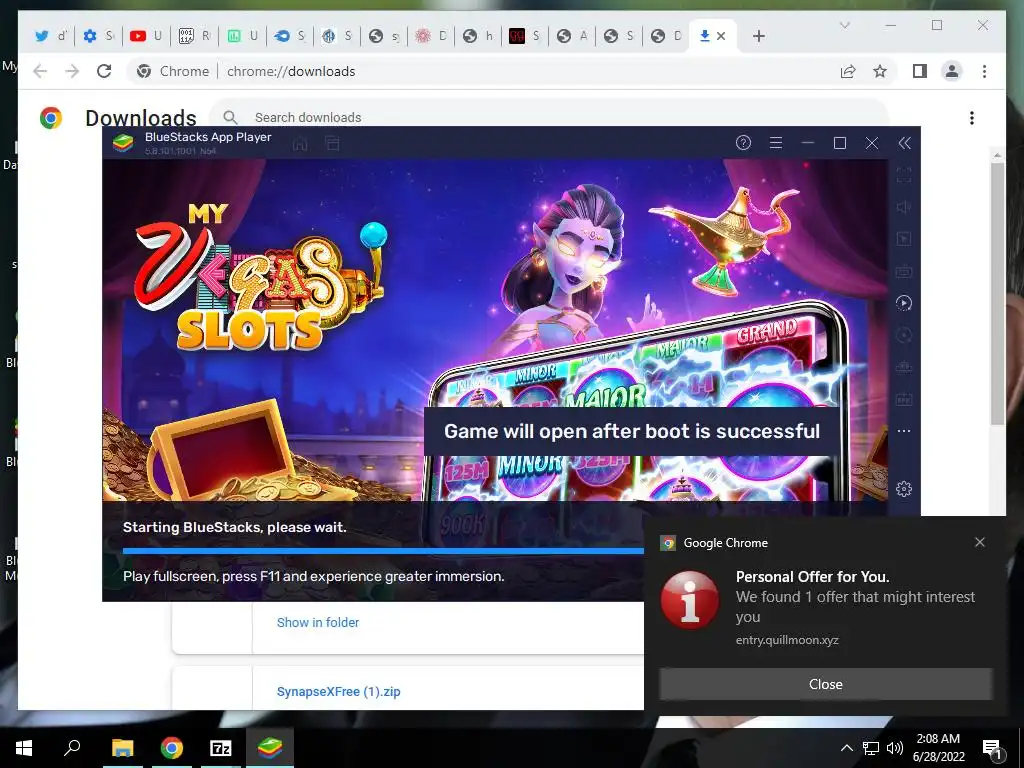Click the system tray volume icon
Viewport: 1024px width, 768px height.
pyautogui.click(x=895, y=748)
